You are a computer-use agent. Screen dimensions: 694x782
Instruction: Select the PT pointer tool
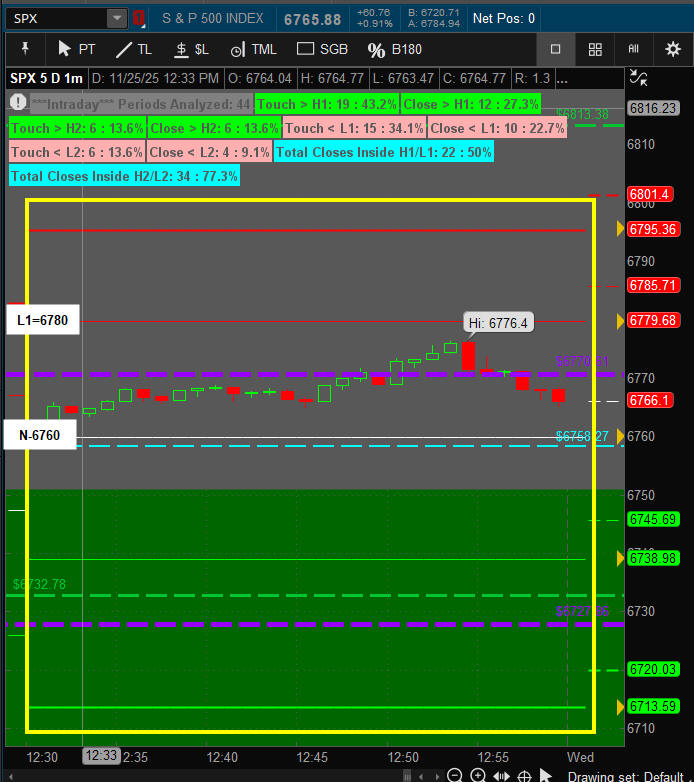(x=76, y=49)
